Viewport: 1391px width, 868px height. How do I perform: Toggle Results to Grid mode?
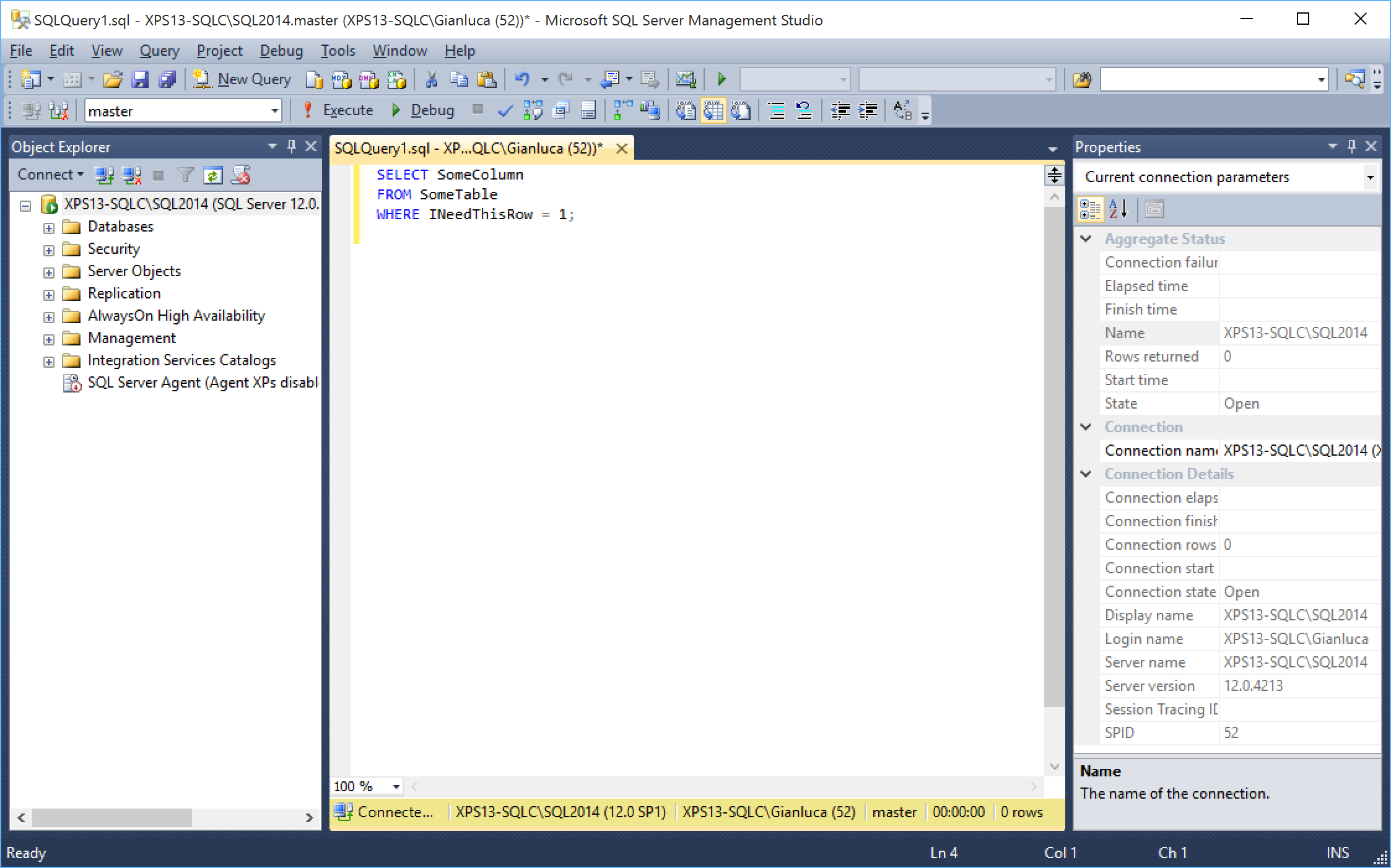click(x=713, y=111)
